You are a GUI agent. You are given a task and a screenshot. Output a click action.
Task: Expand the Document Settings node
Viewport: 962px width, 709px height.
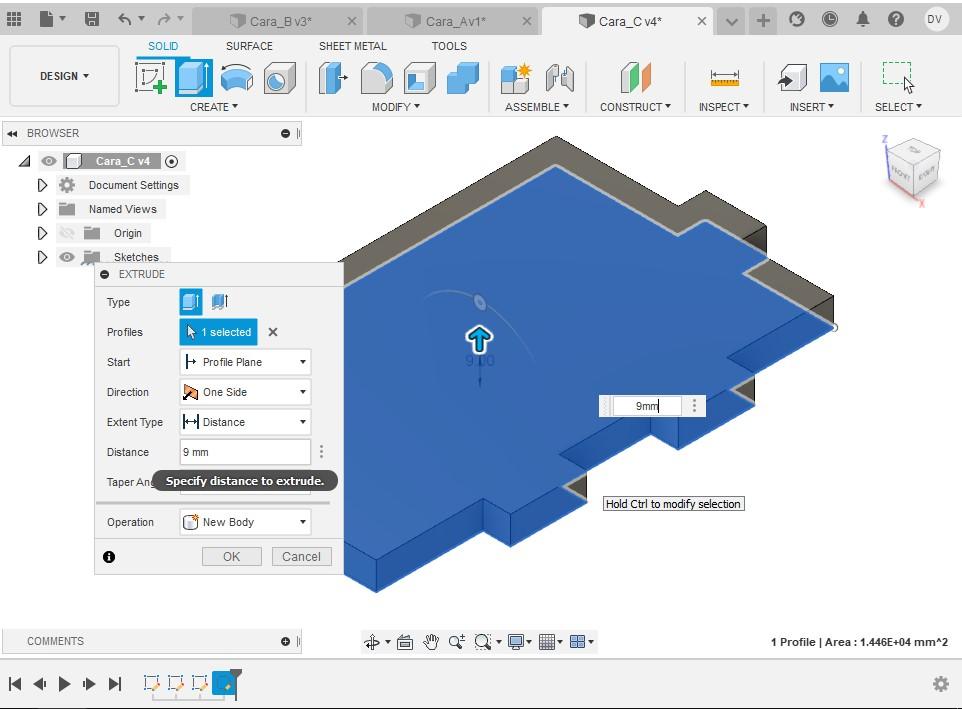point(42,185)
